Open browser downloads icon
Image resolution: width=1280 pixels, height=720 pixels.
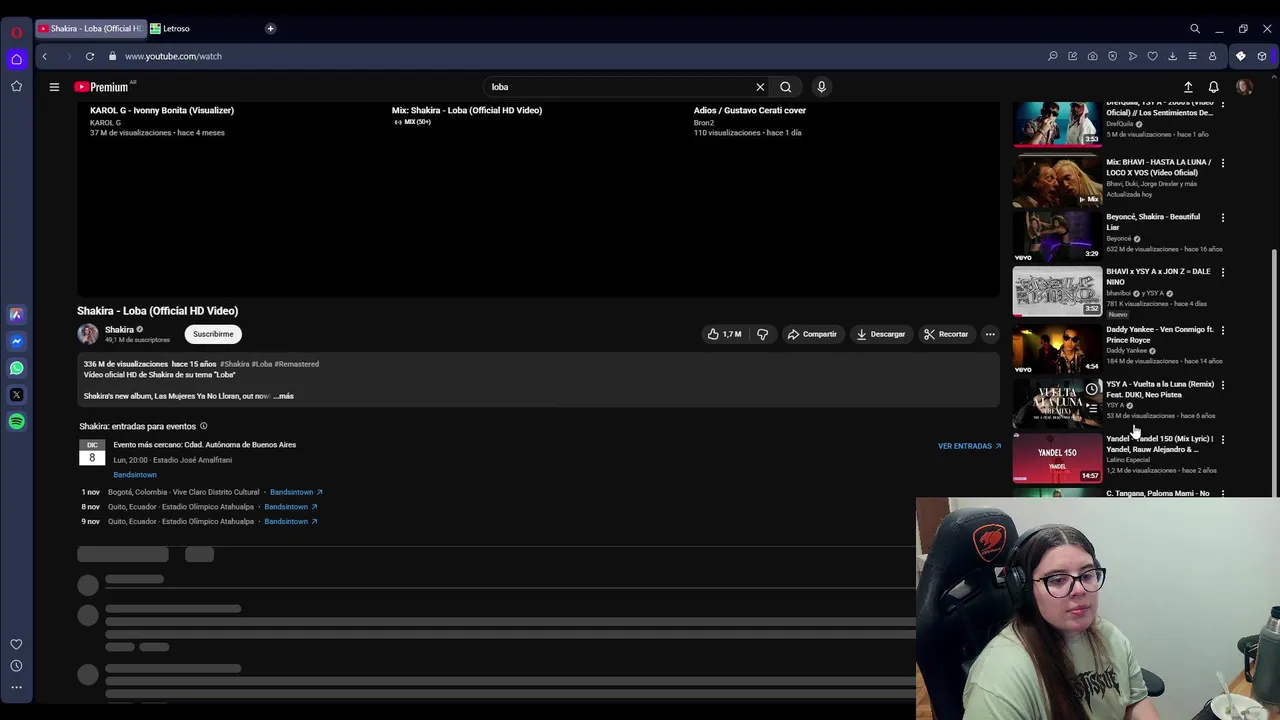click(1173, 56)
